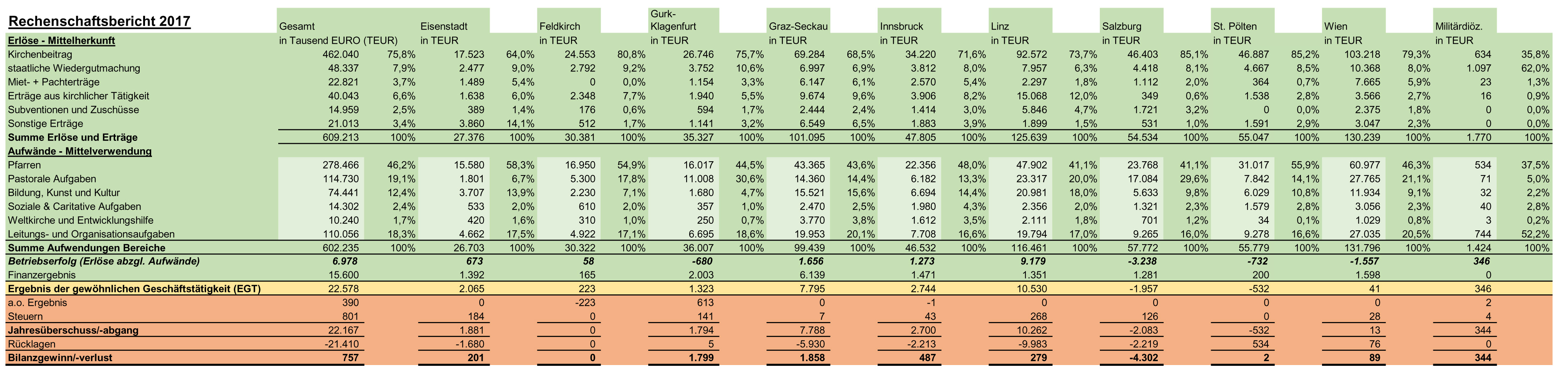Select the Erlöse - Mittelherkunft section heading

coord(61,41)
